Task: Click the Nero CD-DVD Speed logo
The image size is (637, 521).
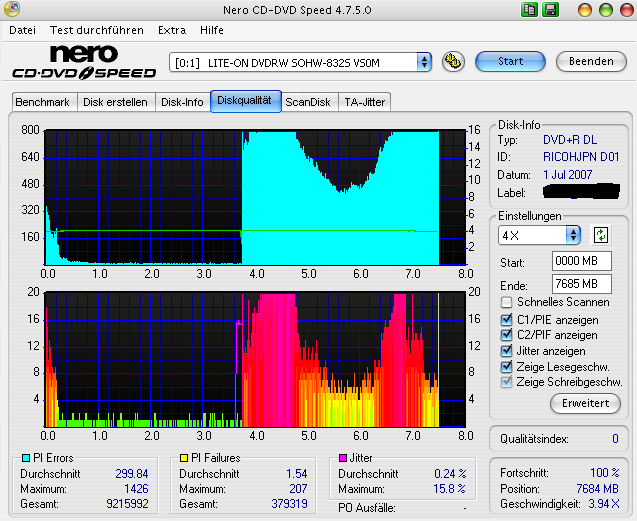Action: [x=84, y=61]
